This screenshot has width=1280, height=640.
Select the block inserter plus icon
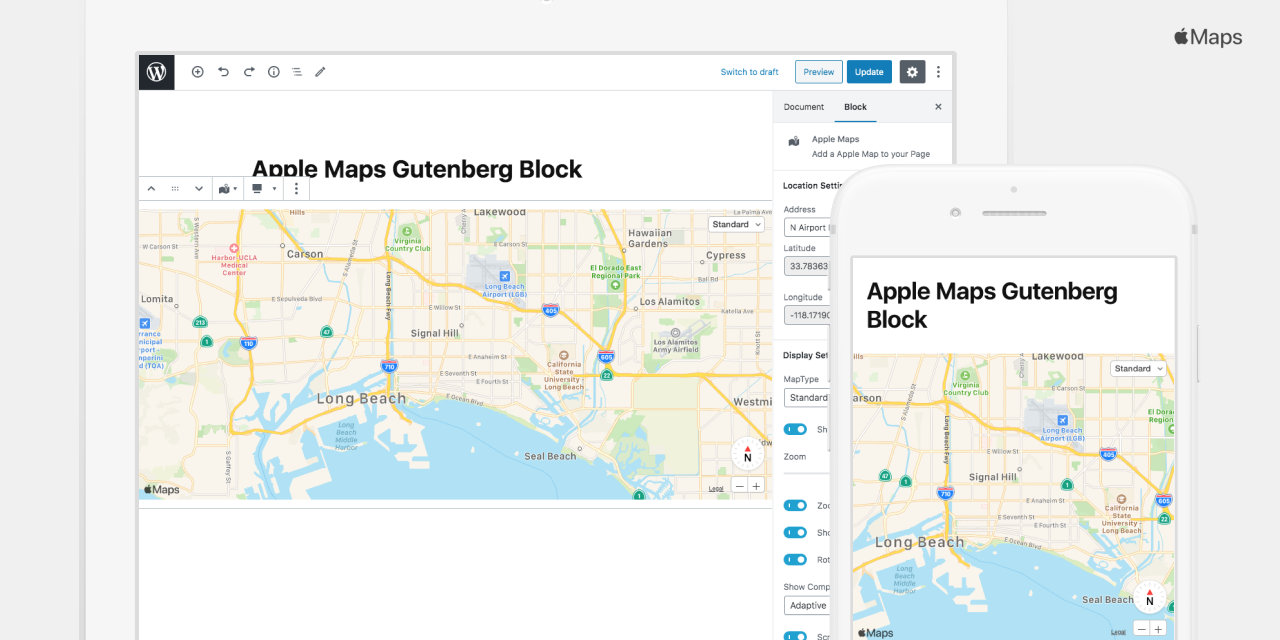[198, 72]
